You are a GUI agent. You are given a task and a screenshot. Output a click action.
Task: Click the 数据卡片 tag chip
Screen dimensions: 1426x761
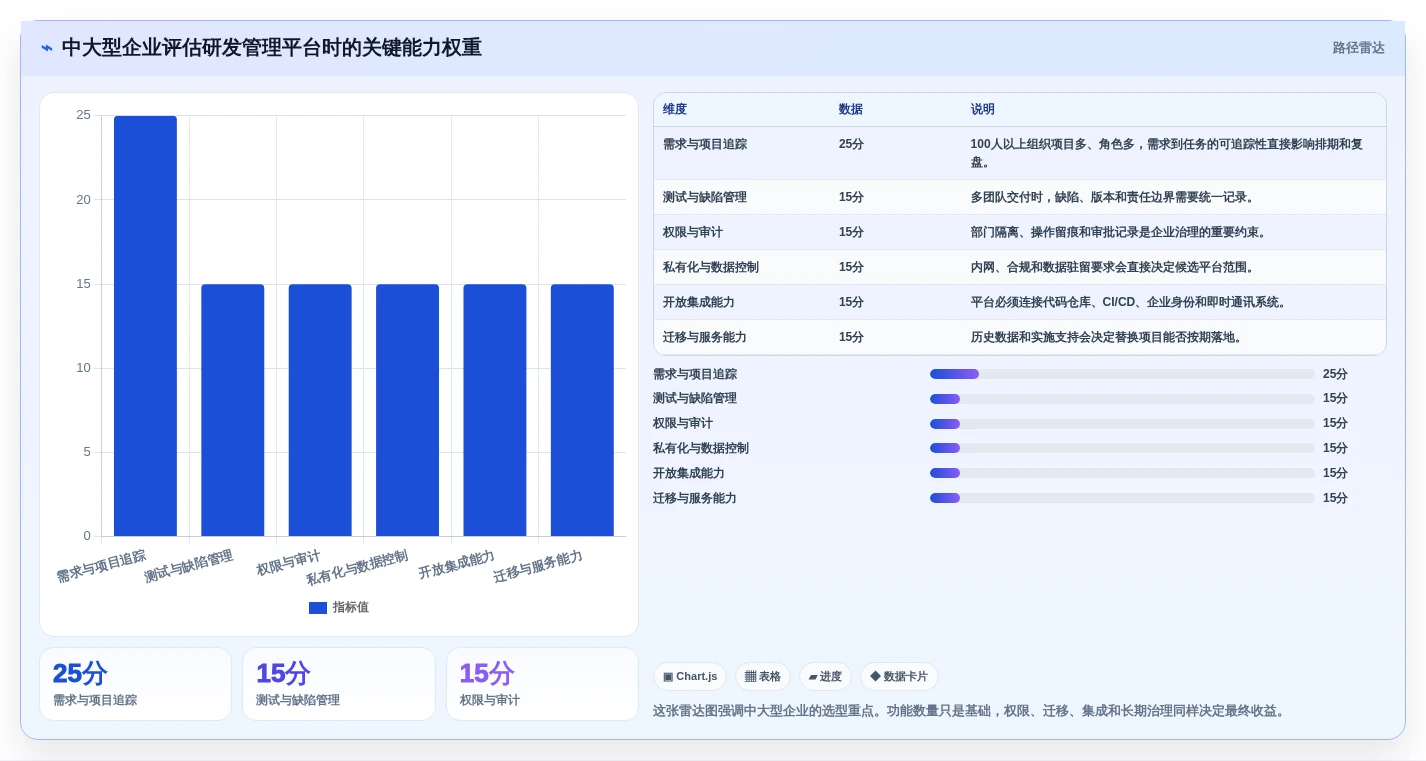(x=899, y=677)
